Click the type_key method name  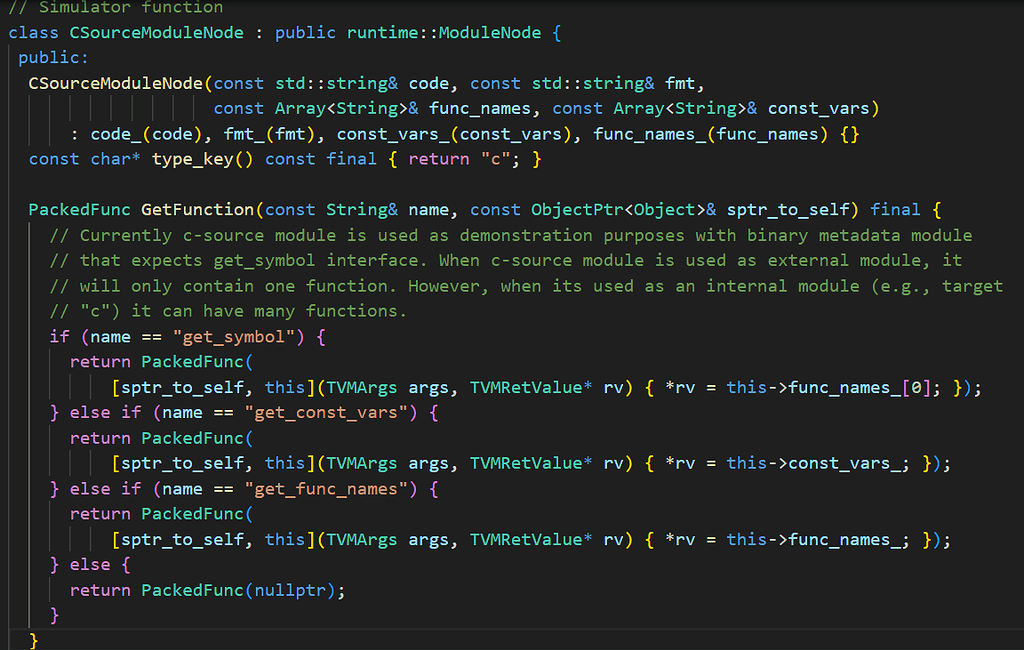(192, 159)
